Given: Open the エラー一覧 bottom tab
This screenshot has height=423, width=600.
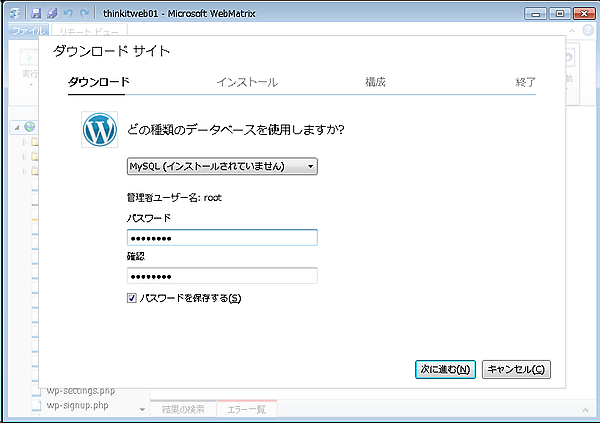Looking at the screenshot, I should (247, 409).
